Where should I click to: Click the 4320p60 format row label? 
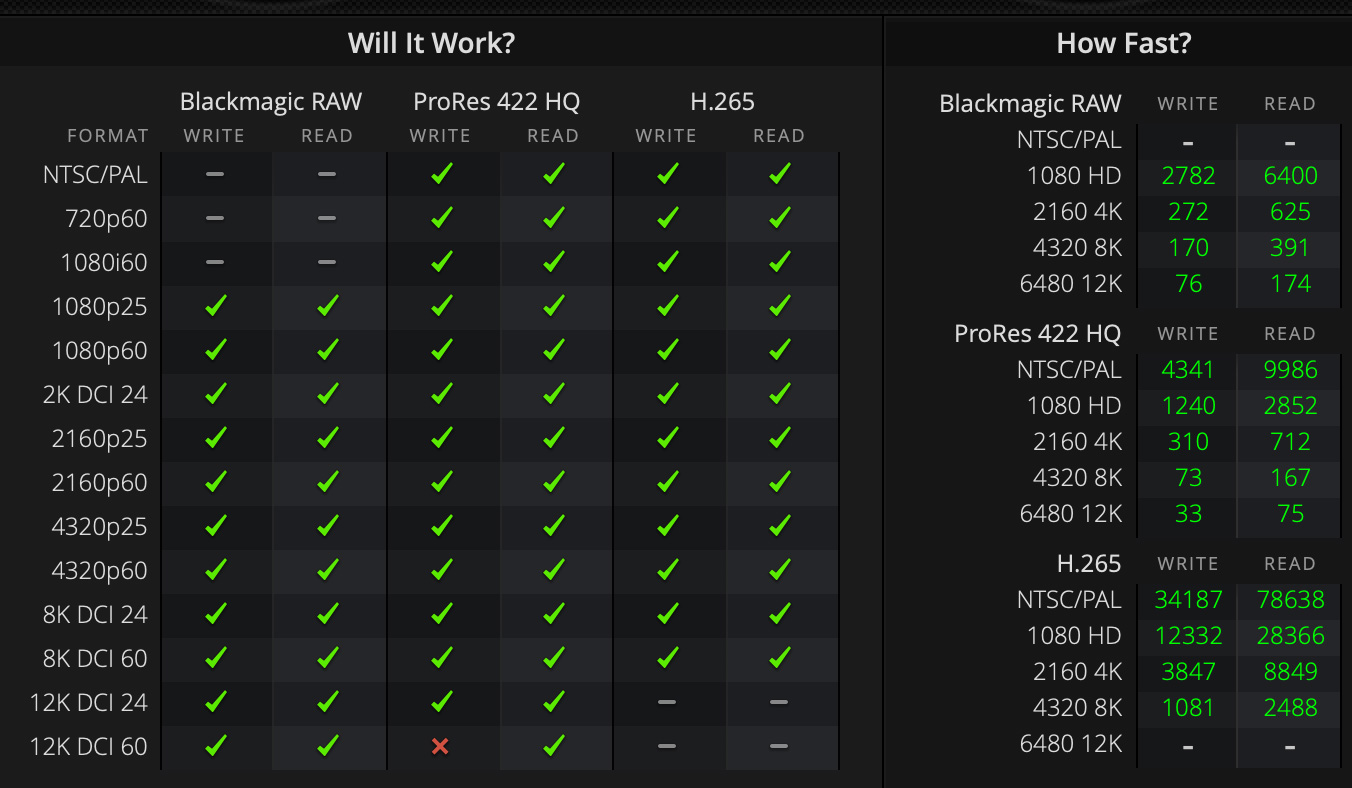pos(100,571)
